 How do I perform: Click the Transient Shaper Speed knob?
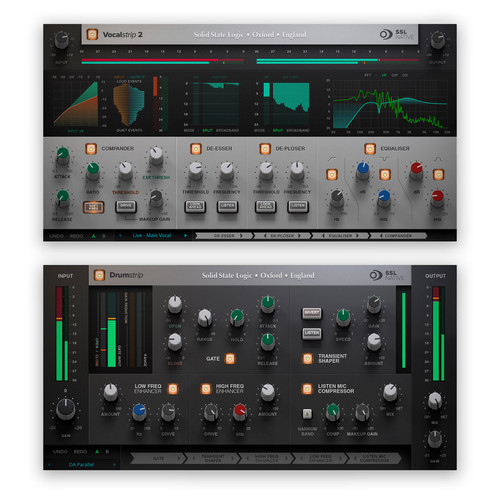343,317
